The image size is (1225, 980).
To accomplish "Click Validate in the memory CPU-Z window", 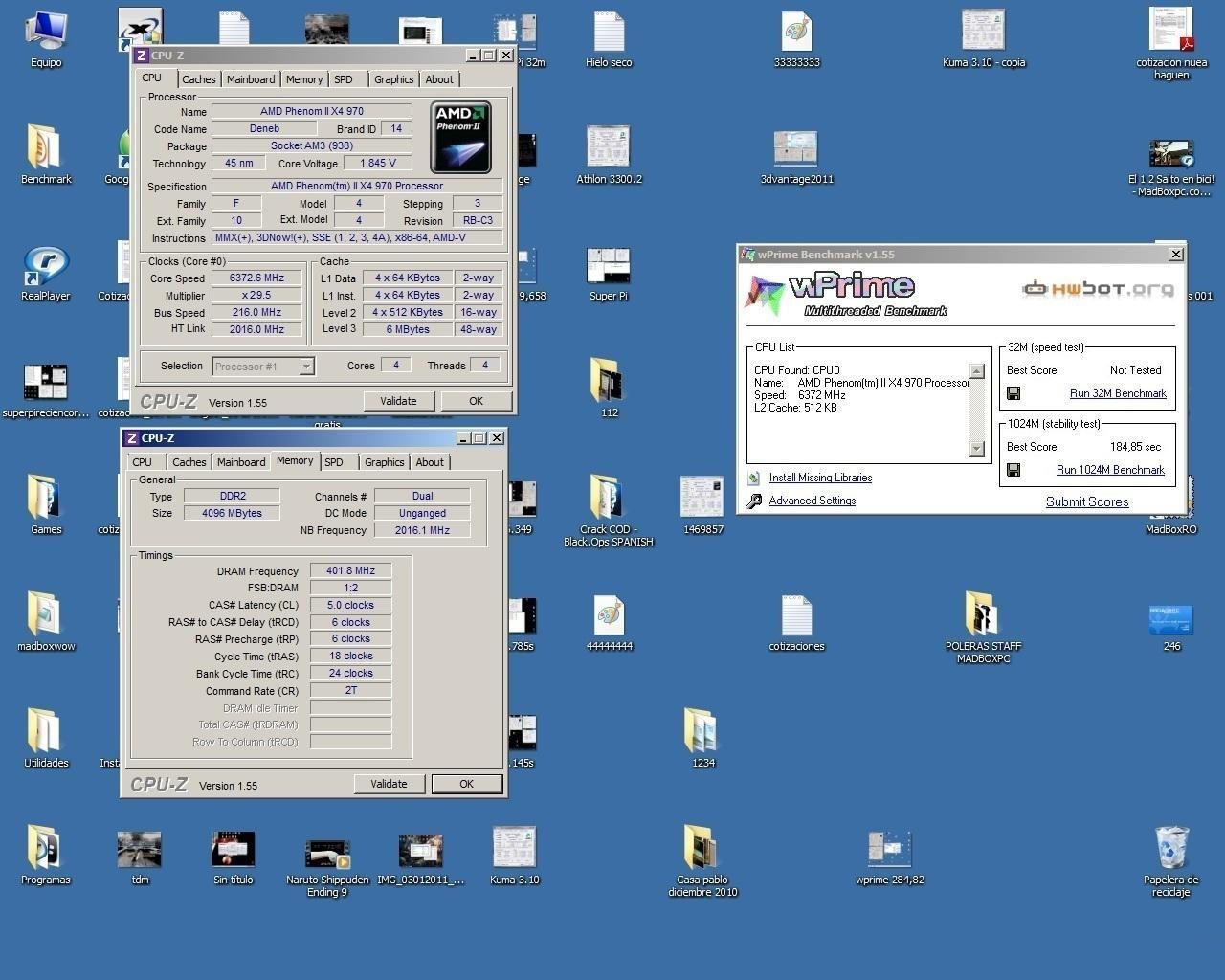I will click(x=389, y=784).
